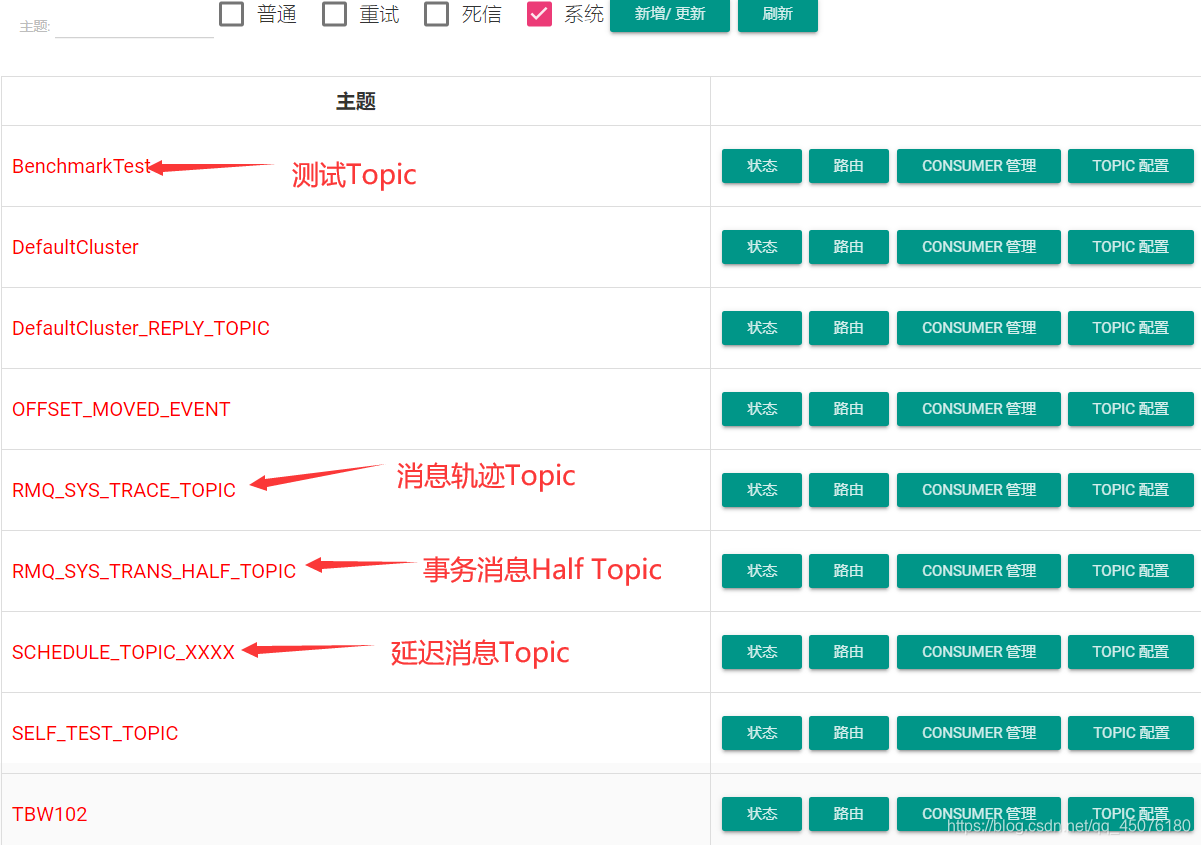Enable the 重试 topic filter checkbox
Image resolution: width=1201 pixels, height=845 pixels.
(x=335, y=14)
